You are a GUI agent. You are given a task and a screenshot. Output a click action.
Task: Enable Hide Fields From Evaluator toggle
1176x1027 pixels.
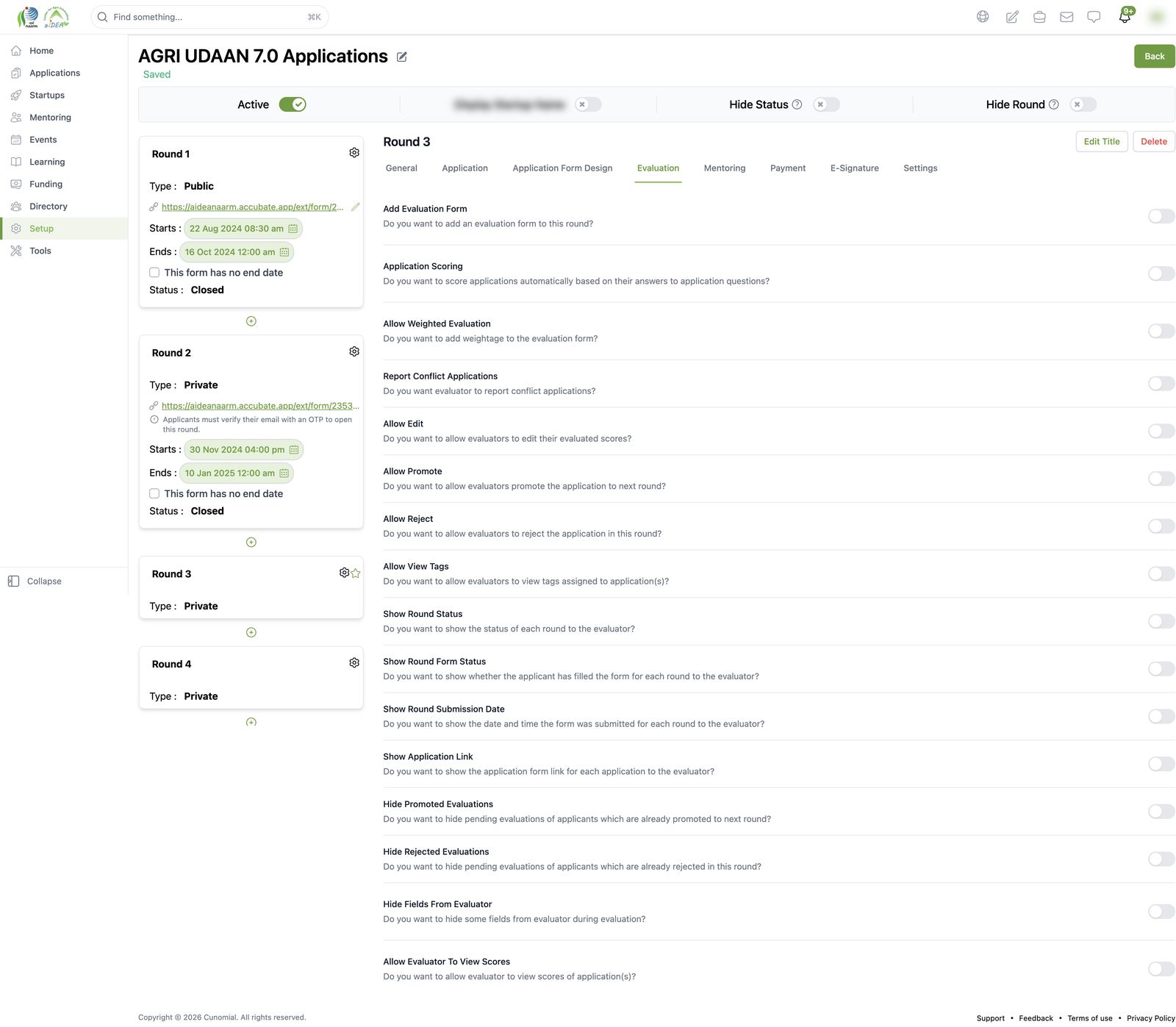point(1161,912)
